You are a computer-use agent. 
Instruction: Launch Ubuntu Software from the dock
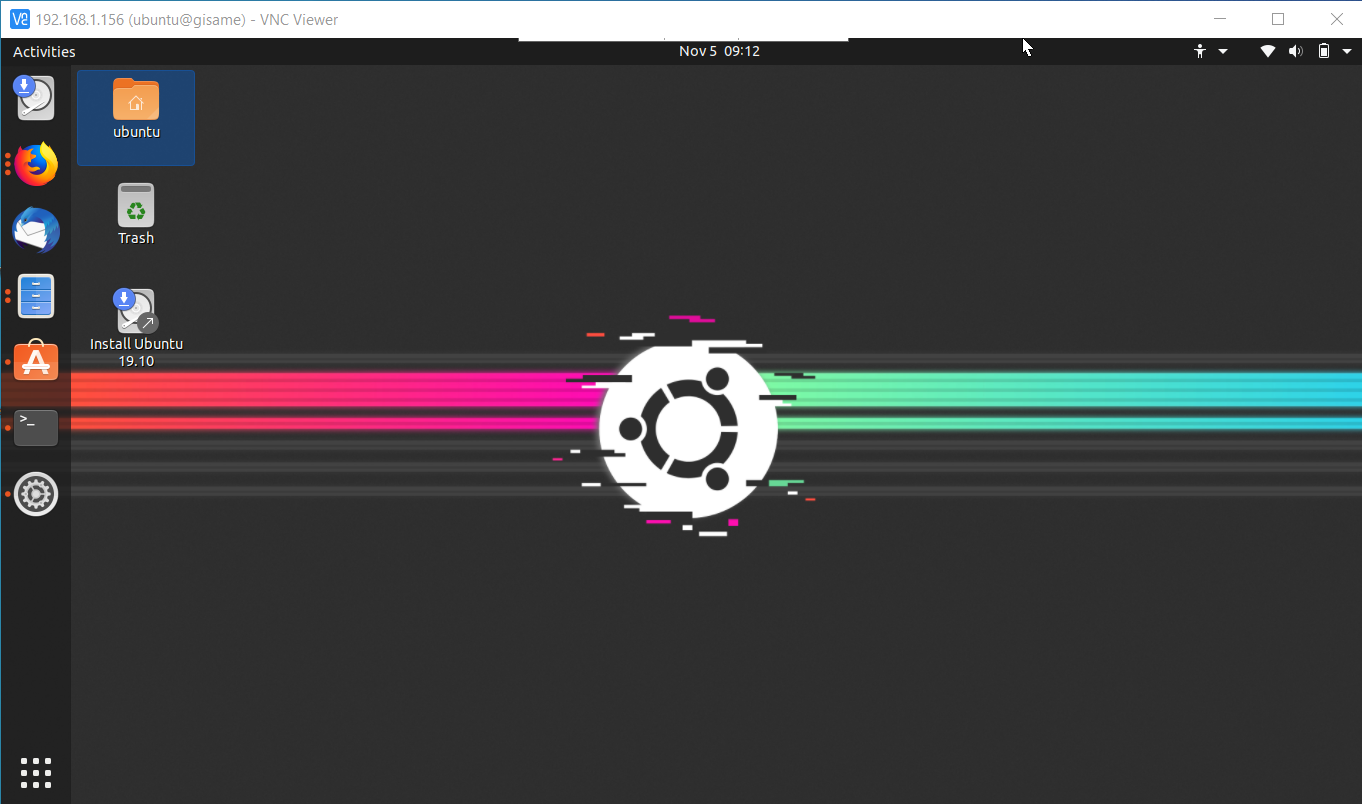tap(36, 362)
